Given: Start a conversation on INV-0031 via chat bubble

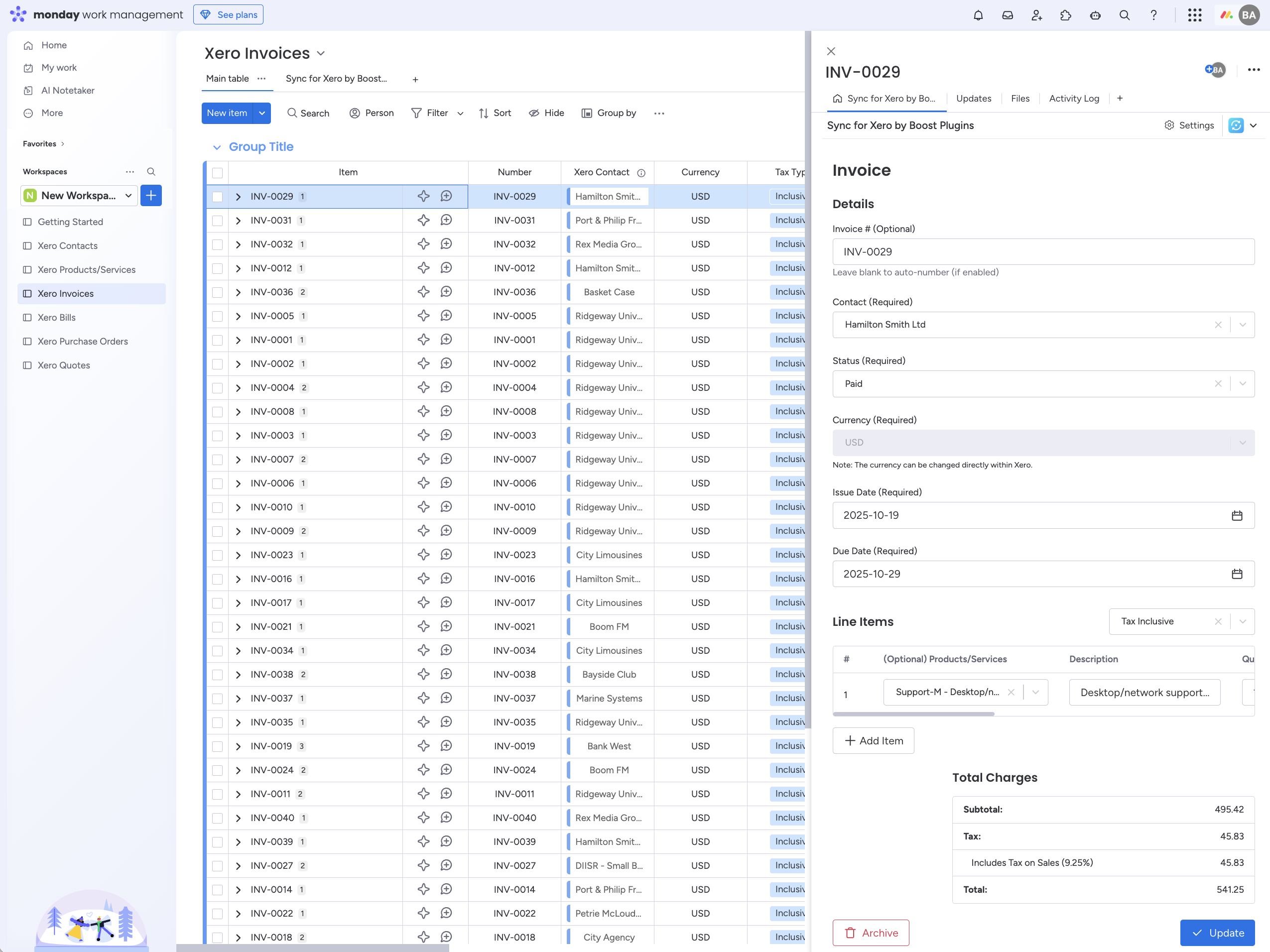Looking at the screenshot, I should coord(447,220).
